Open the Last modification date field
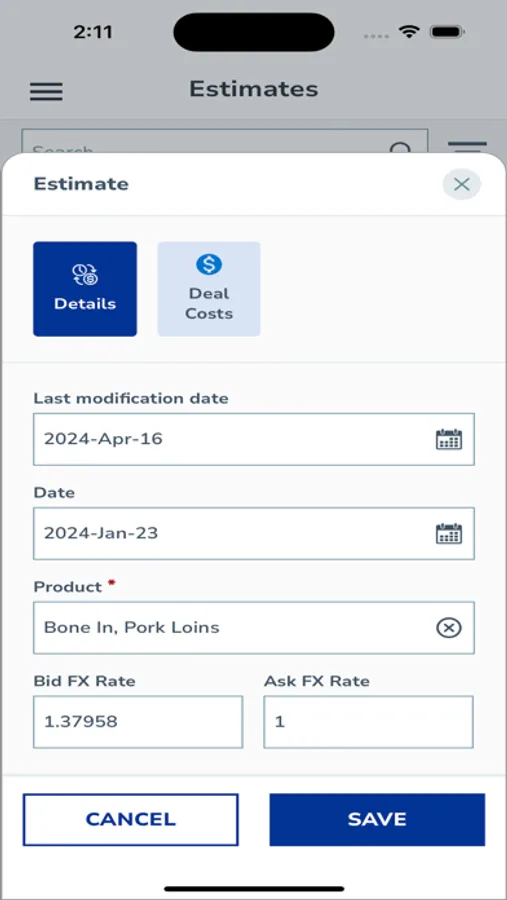507x900 pixels. pos(254,439)
